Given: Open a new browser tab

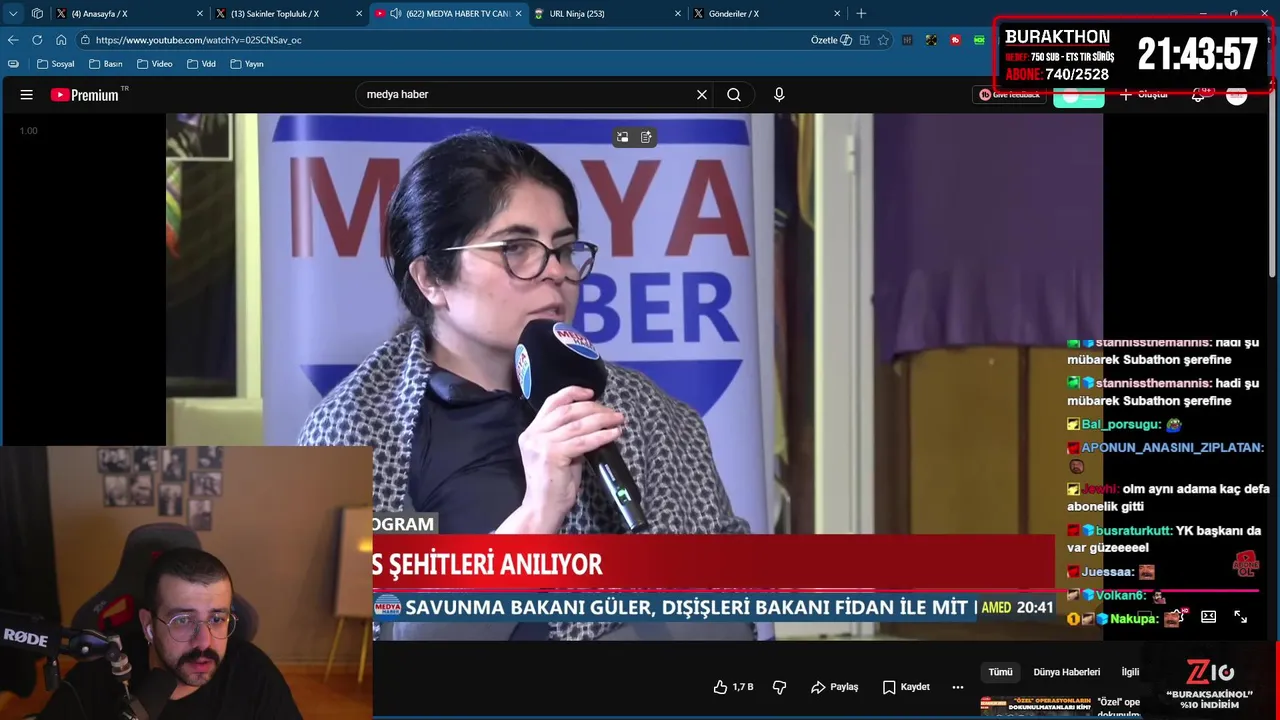Looking at the screenshot, I should [x=861, y=14].
